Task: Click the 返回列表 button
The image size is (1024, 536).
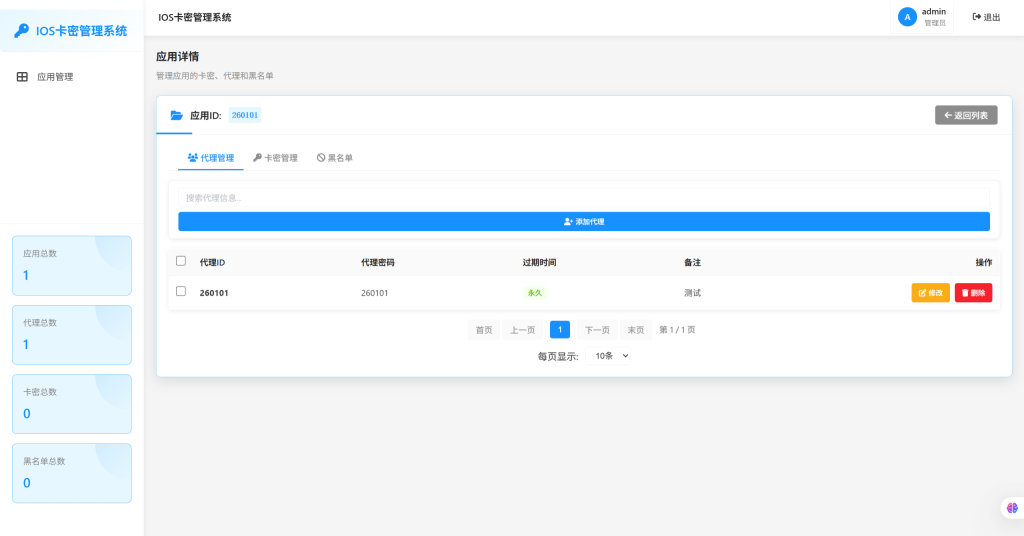Action: 965,115
